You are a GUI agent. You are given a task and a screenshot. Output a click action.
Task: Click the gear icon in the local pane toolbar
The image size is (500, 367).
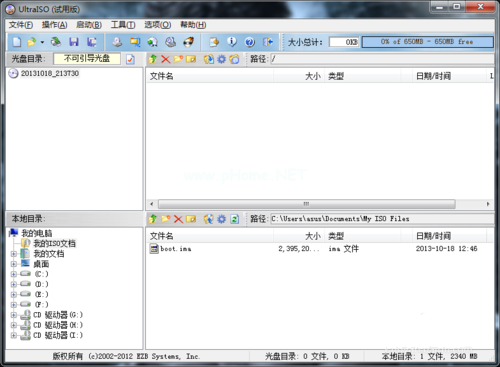(x=222, y=219)
